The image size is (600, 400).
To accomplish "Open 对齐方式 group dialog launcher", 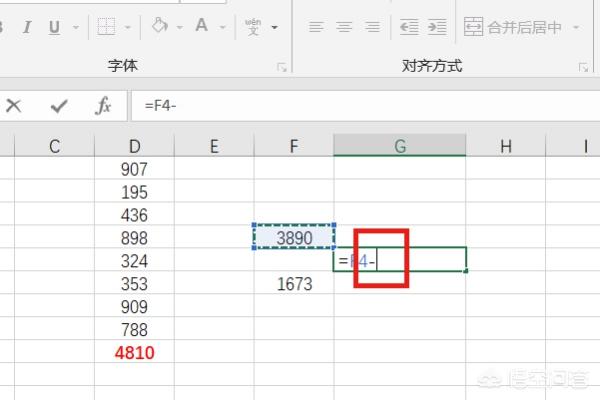I will coord(583,67).
